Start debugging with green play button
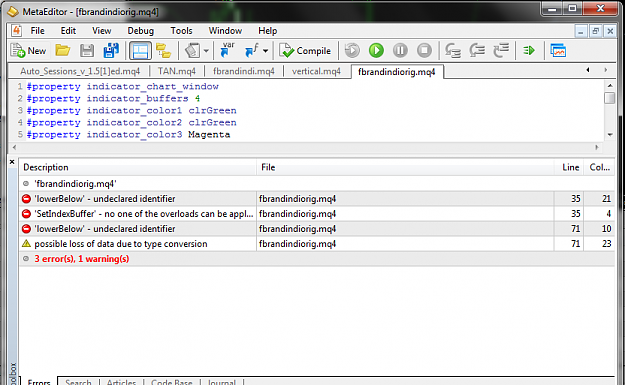This screenshot has height=385, width=625. 376,51
